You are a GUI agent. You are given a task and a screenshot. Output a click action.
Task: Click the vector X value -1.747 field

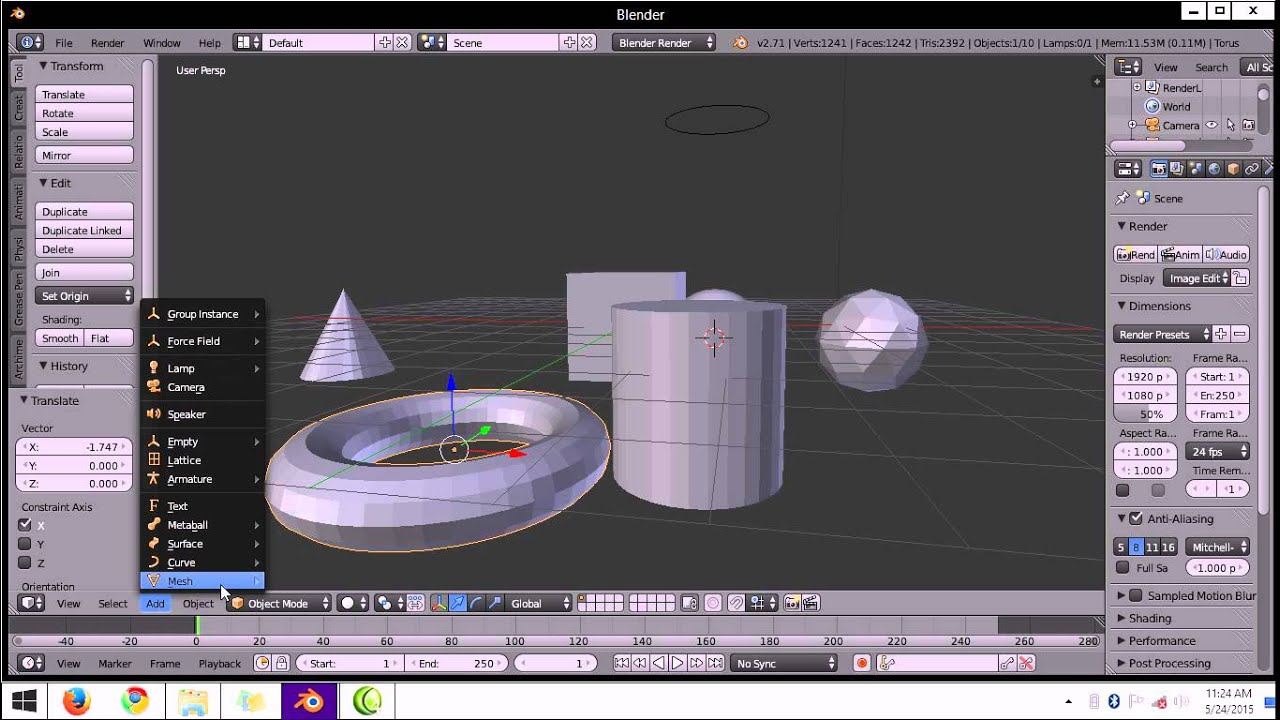click(75, 447)
